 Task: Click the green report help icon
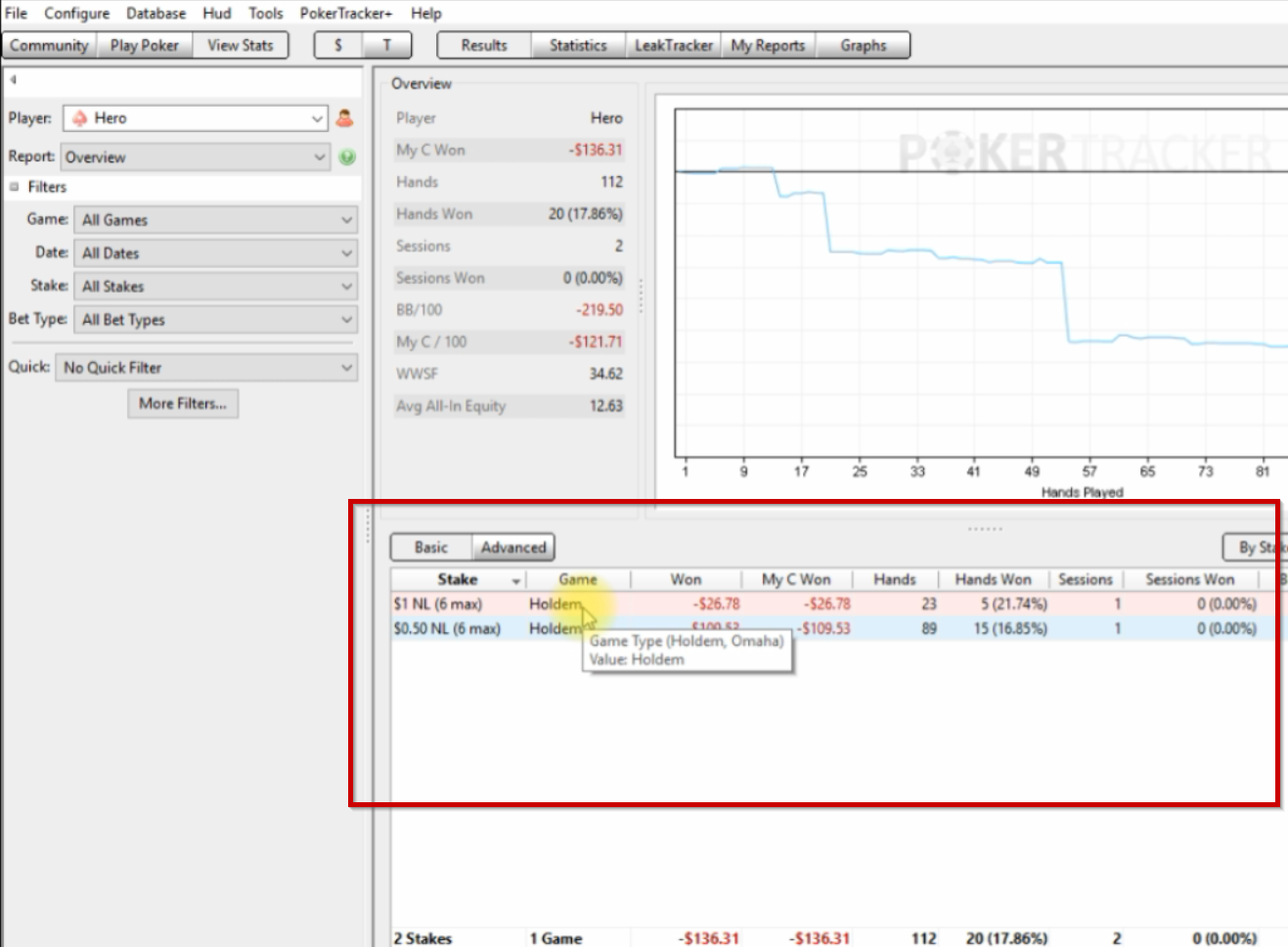pyautogui.click(x=347, y=157)
